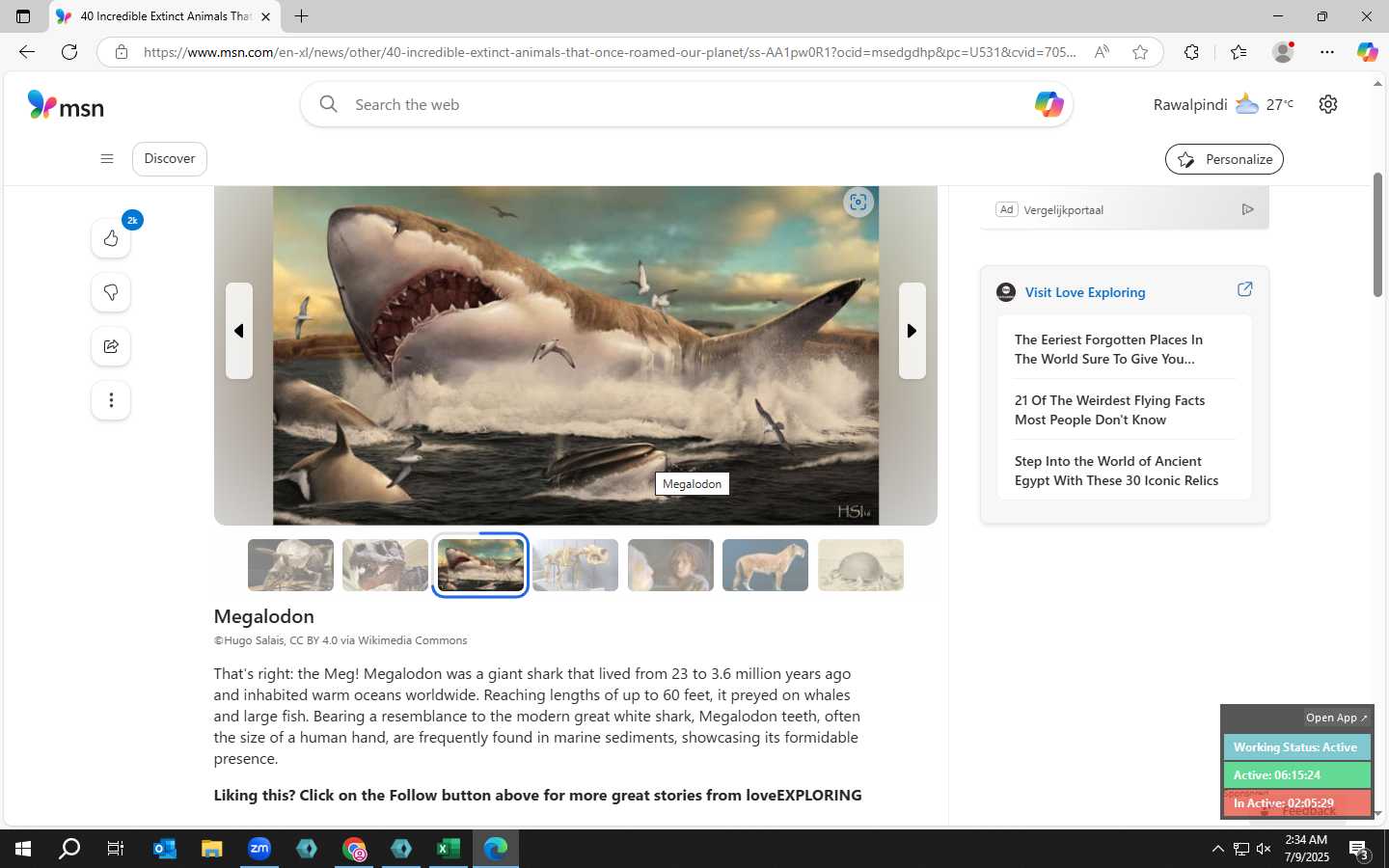Open the tab actions menu icon
This screenshot has width=1389, height=868.
[x=23, y=16]
